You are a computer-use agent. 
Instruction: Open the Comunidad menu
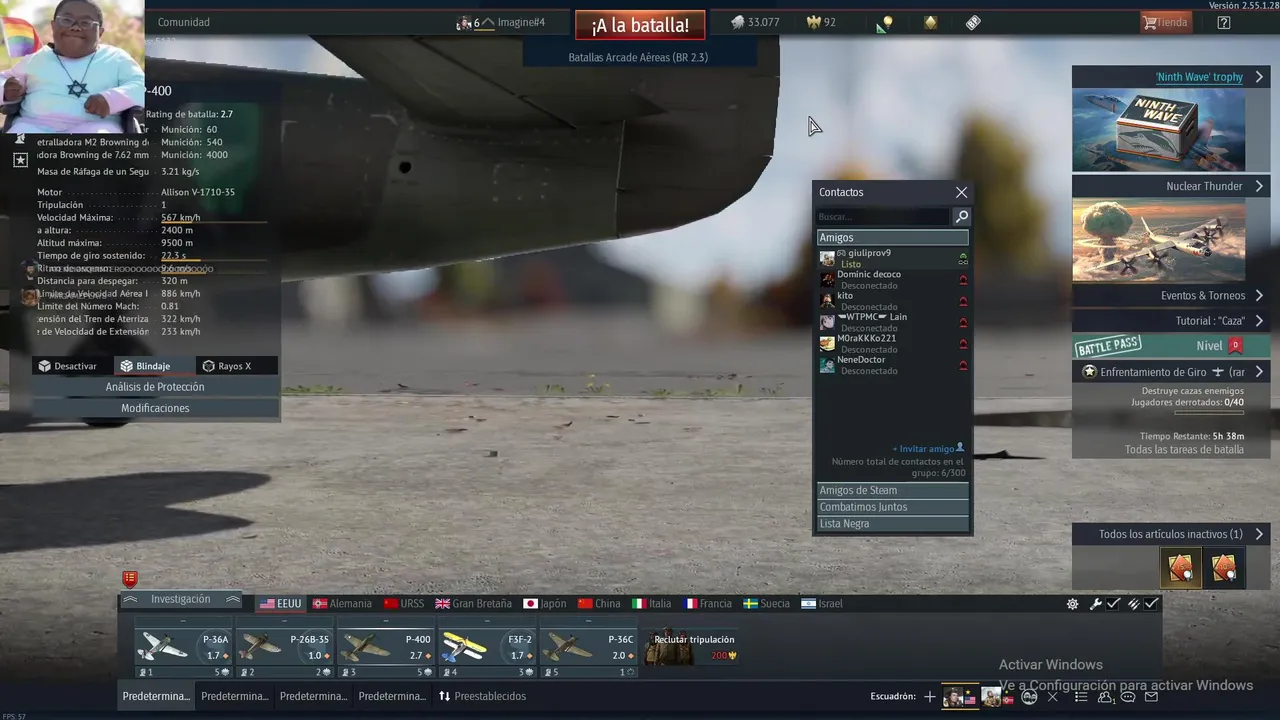tap(184, 22)
